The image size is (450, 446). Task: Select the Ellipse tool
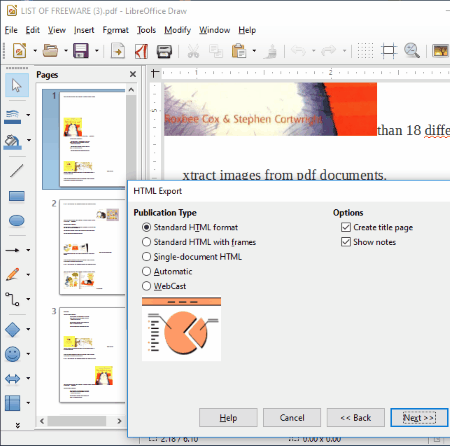point(17,220)
